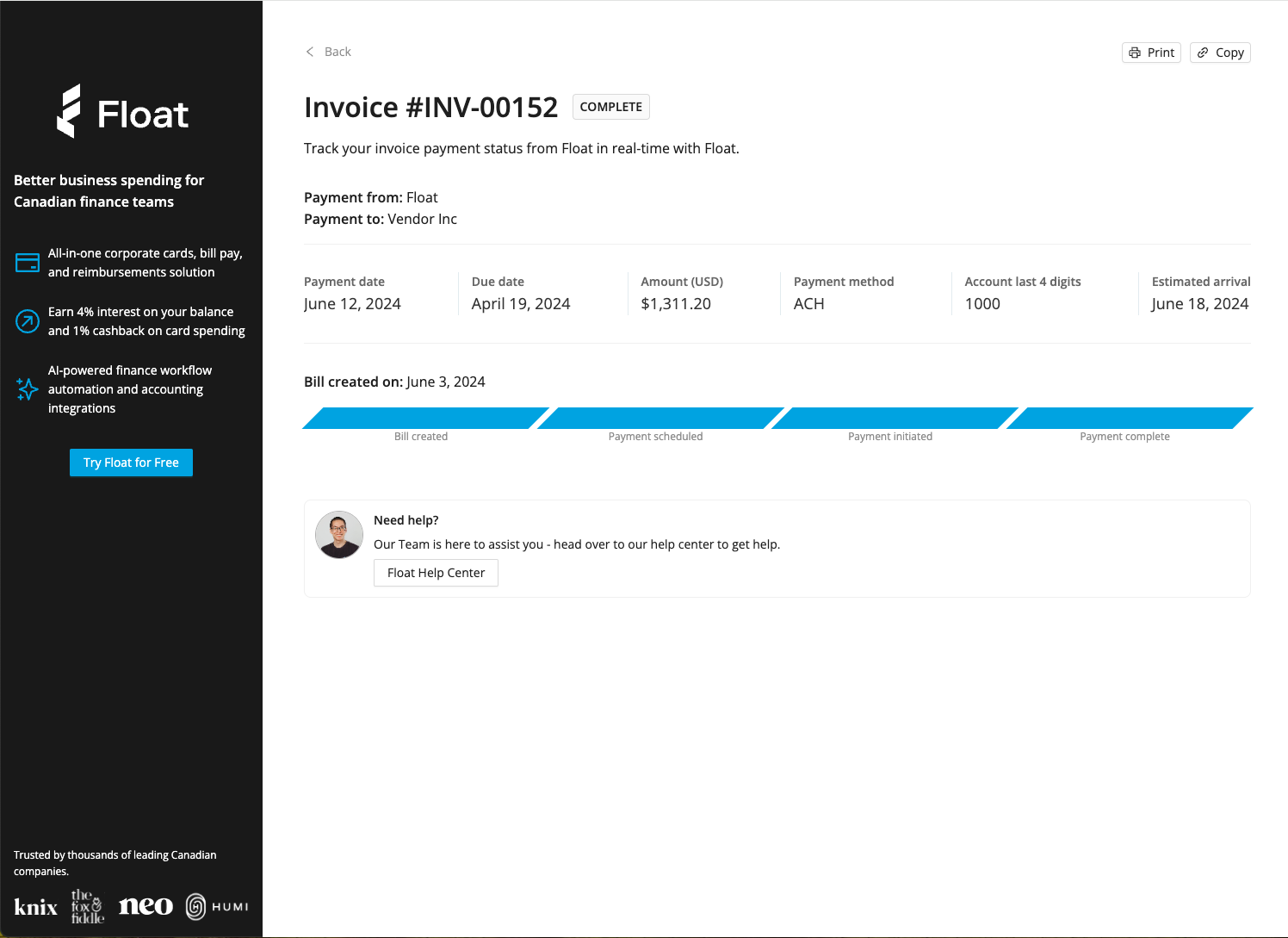Screen dimensions: 1288x938
Task: Click the Invoice #INV-00152 heading
Action: (431, 108)
